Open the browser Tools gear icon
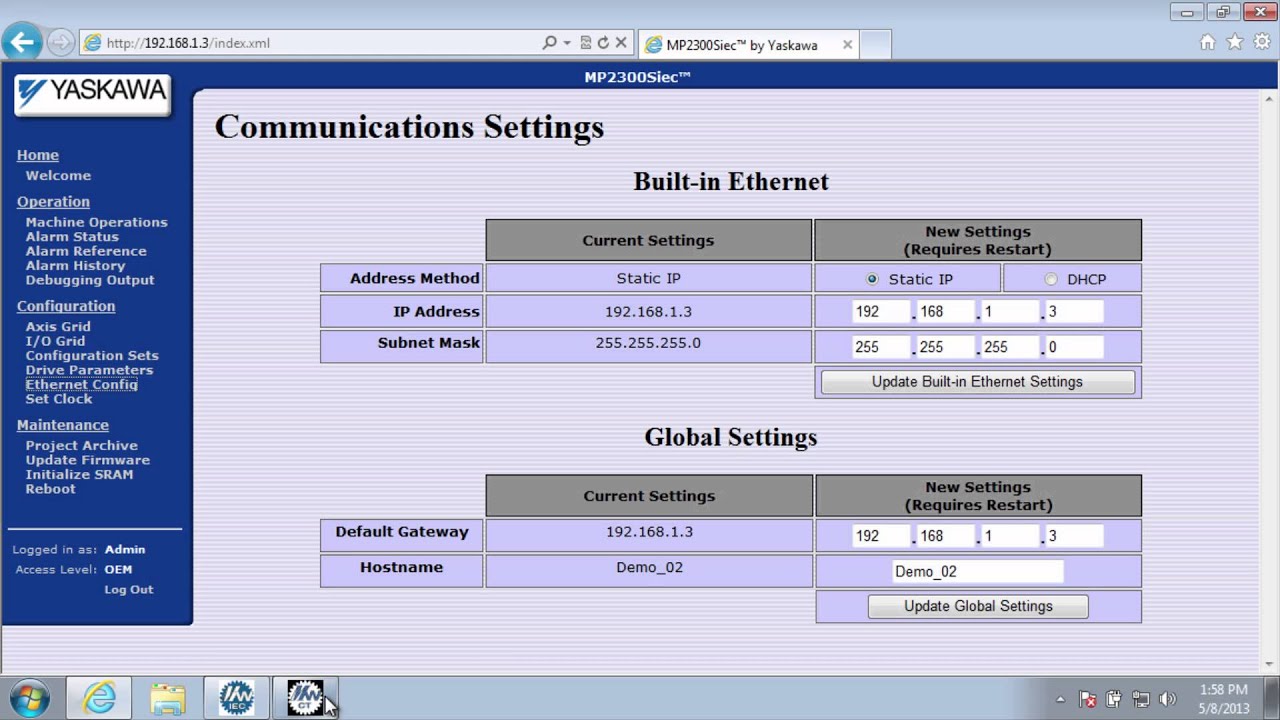 pos(1261,42)
